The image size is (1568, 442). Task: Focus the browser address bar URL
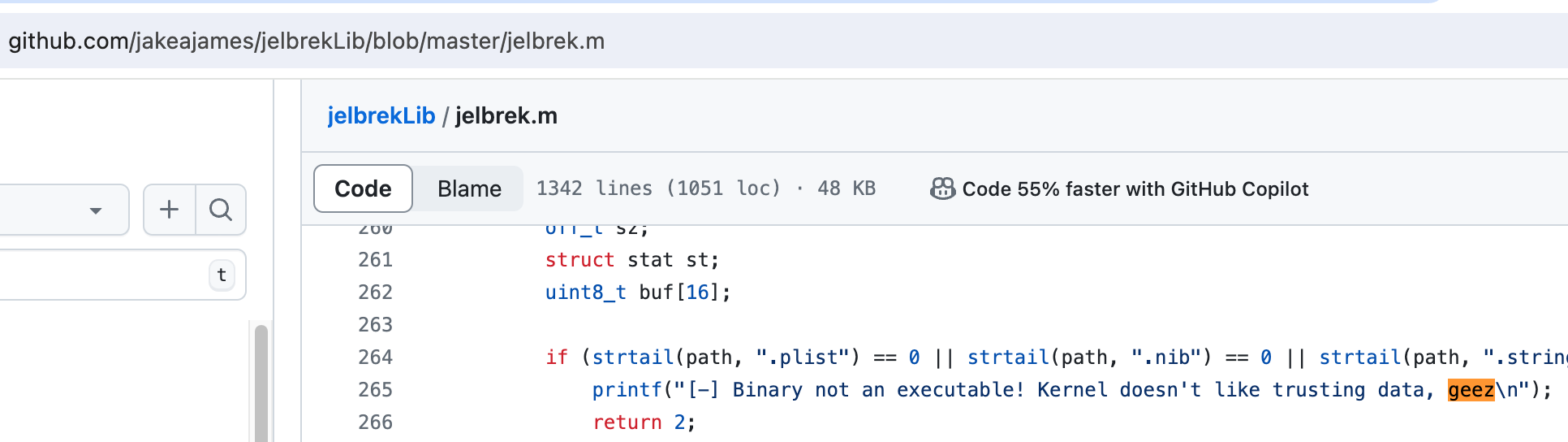click(x=307, y=41)
